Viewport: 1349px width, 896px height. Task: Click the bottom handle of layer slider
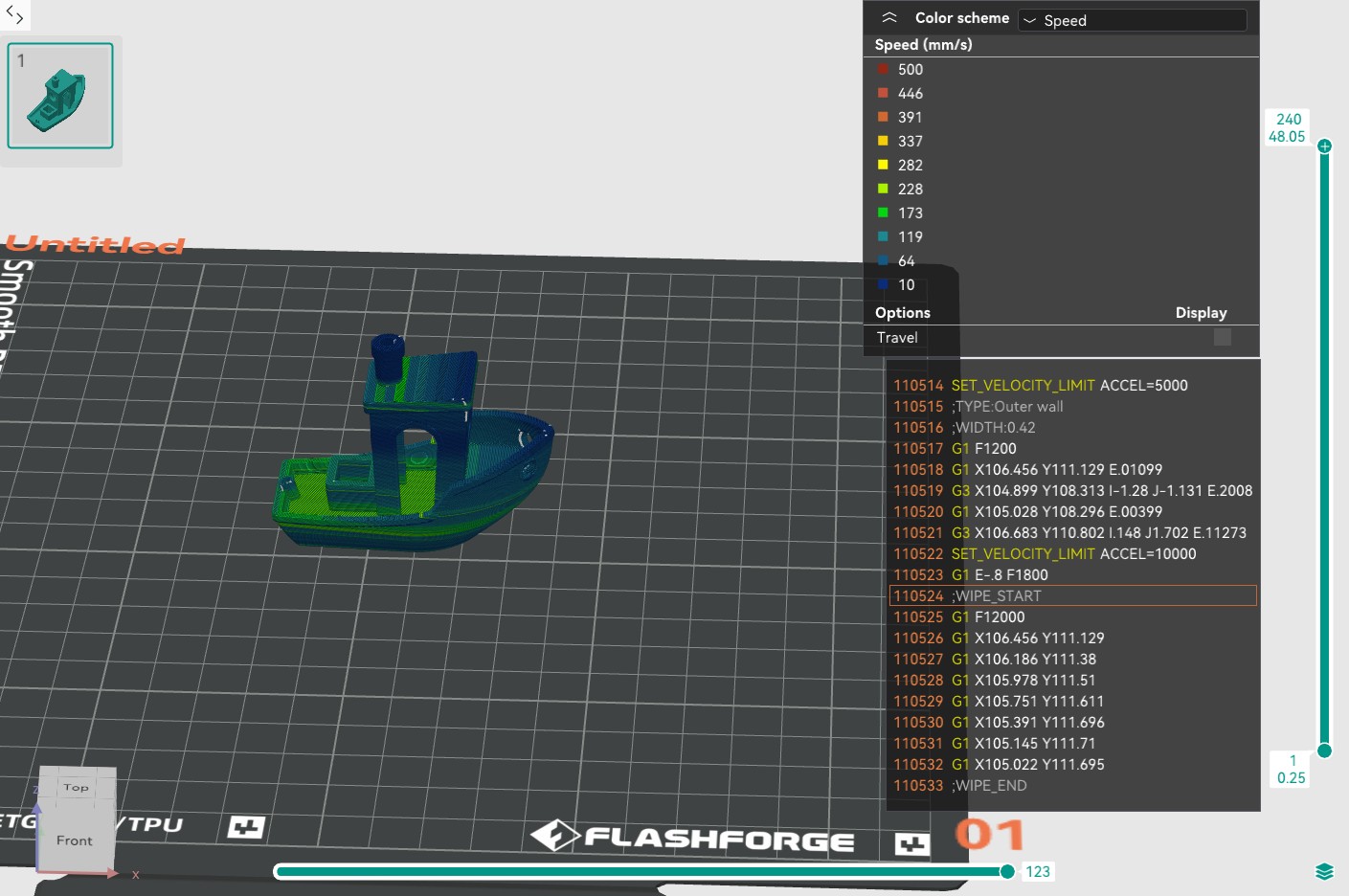click(1324, 750)
